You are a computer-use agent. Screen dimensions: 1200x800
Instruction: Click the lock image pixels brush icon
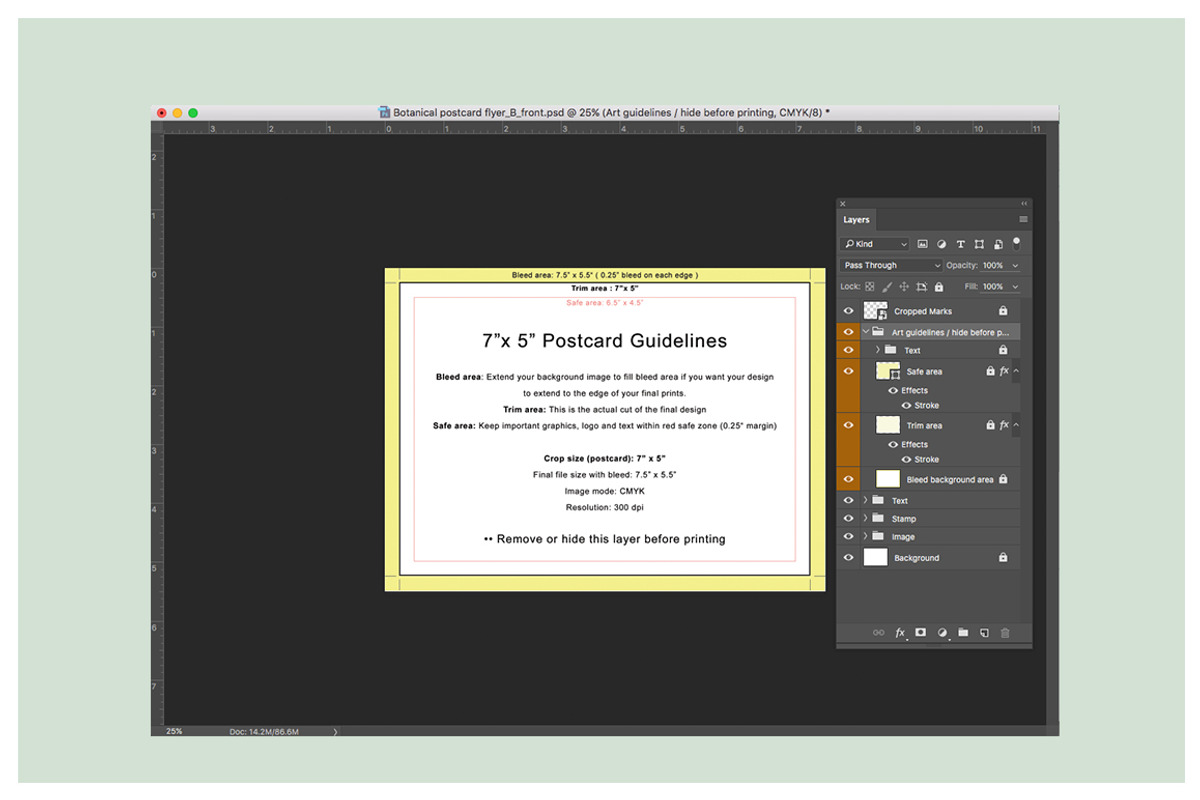[x=886, y=287]
